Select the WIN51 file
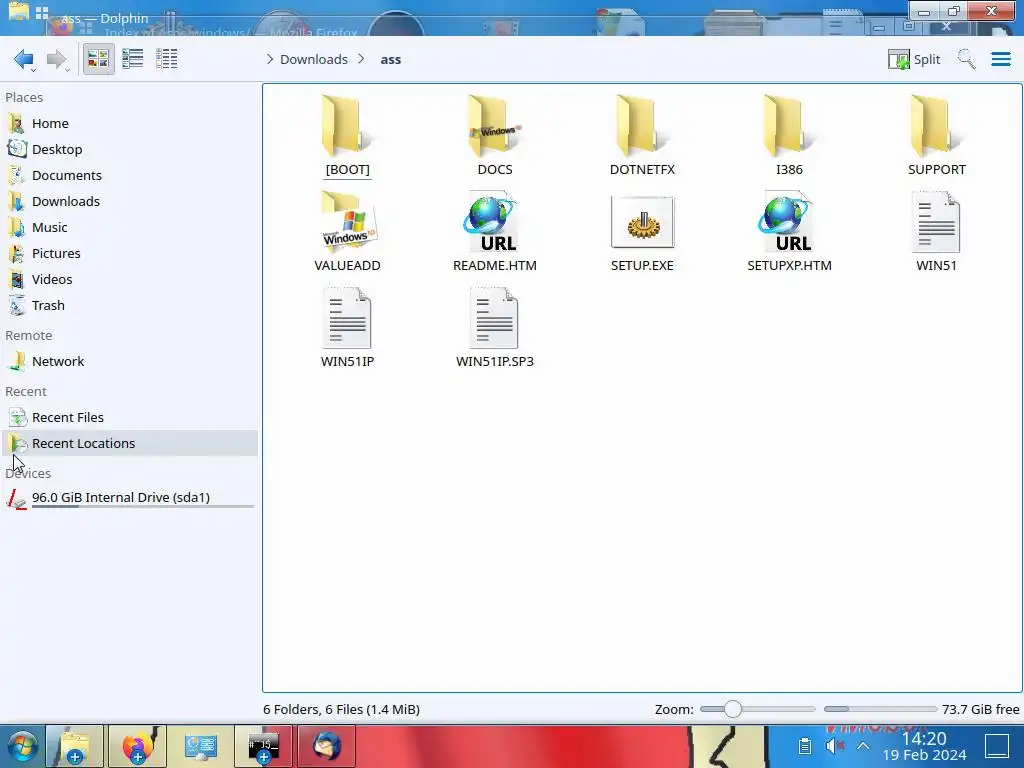The height and width of the screenshot is (768, 1024). (x=936, y=232)
